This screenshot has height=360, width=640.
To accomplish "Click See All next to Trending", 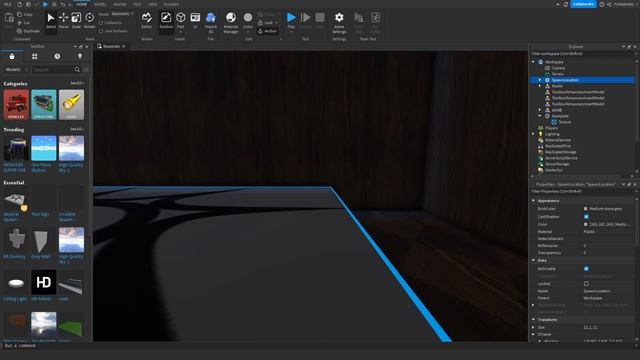I will pos(77,129).
